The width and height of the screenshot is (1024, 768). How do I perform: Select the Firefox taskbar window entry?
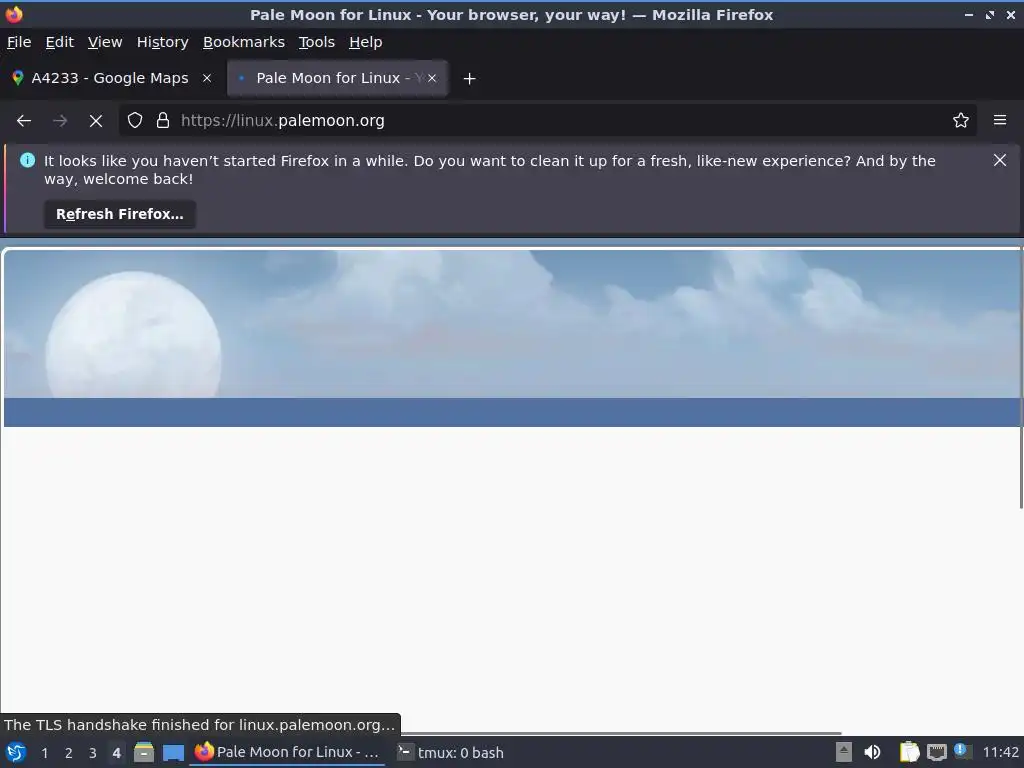point(287,753)
